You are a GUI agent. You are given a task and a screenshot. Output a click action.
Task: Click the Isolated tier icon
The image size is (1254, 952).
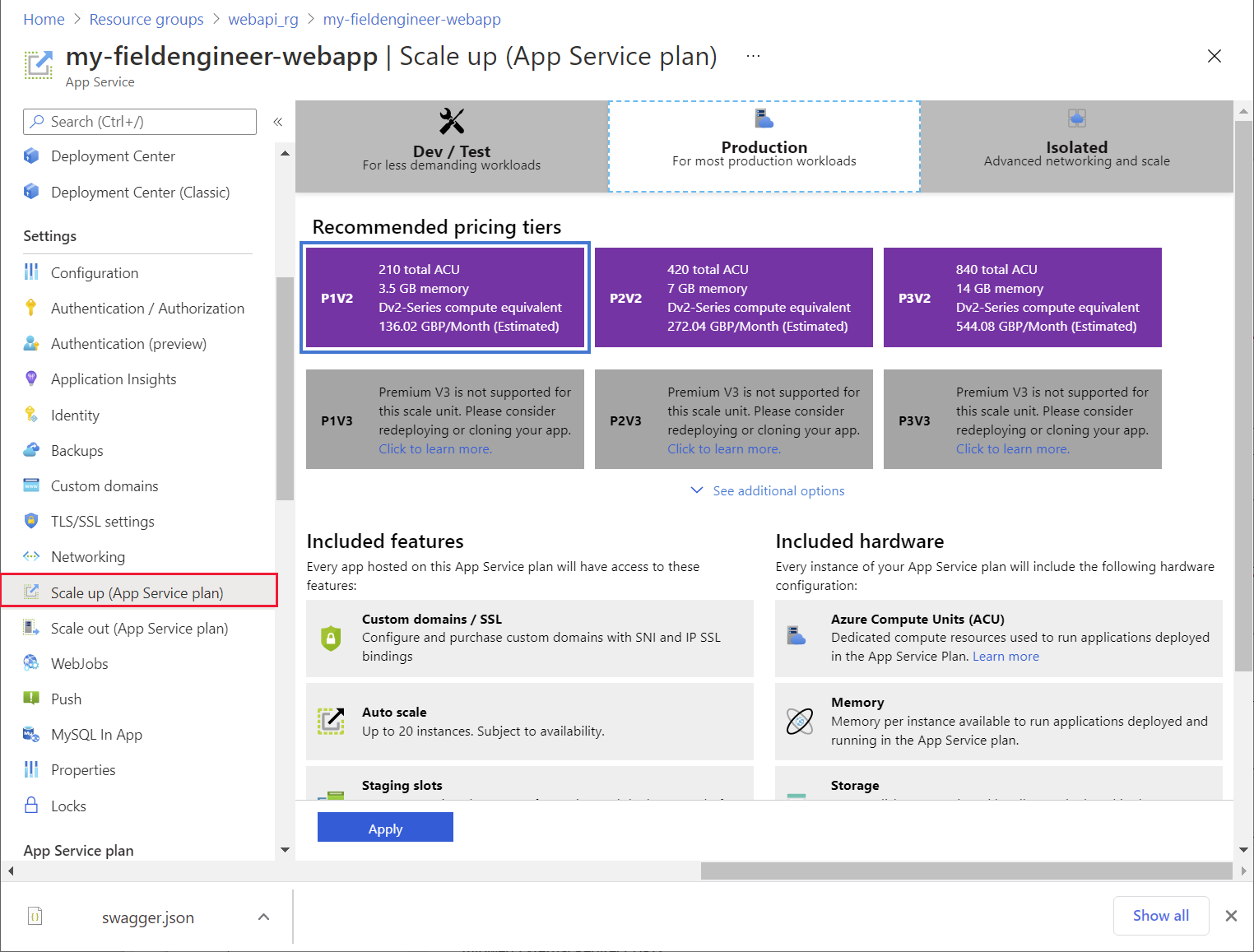point(1077,118)
